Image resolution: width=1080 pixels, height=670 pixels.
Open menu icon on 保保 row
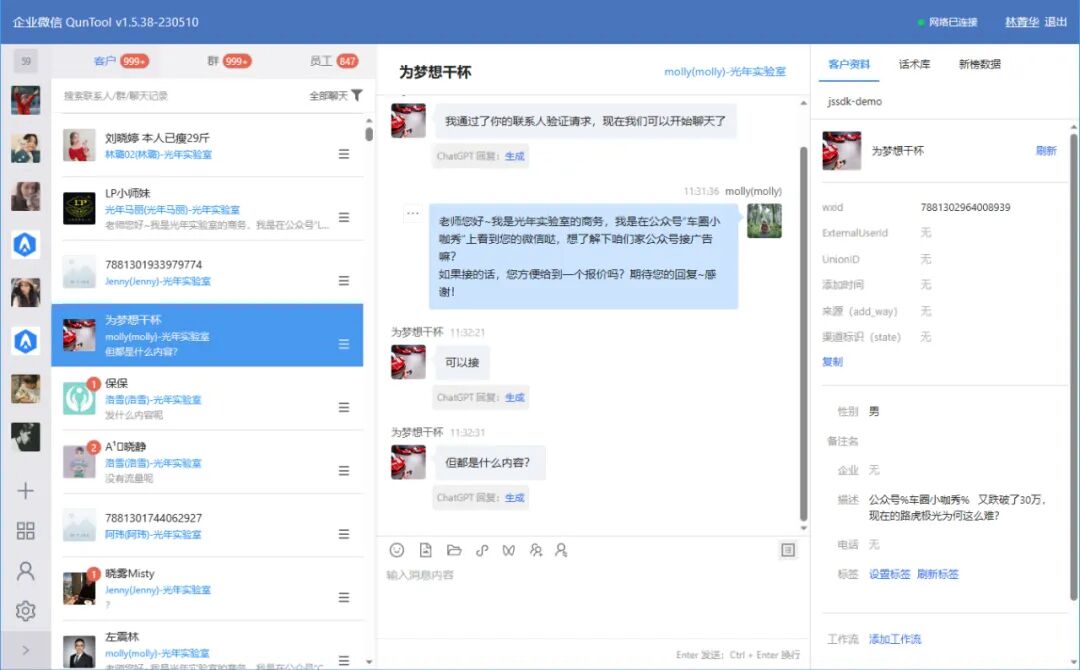click(x=344, y=408)
